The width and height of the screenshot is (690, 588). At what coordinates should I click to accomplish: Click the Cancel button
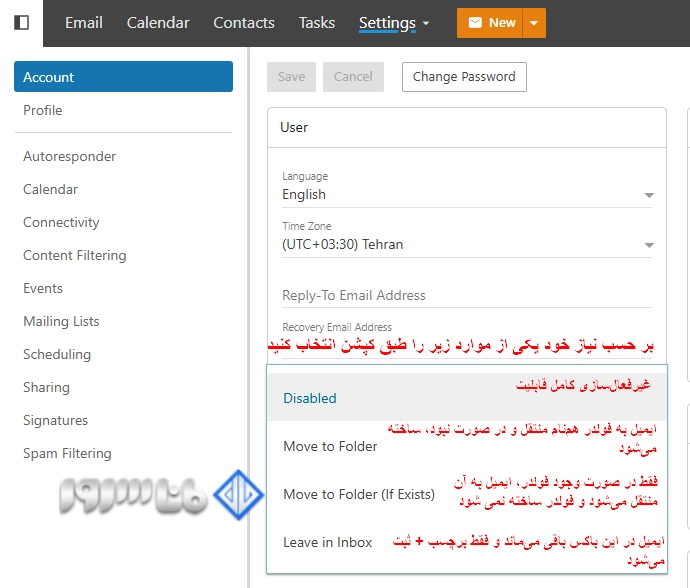353,77
